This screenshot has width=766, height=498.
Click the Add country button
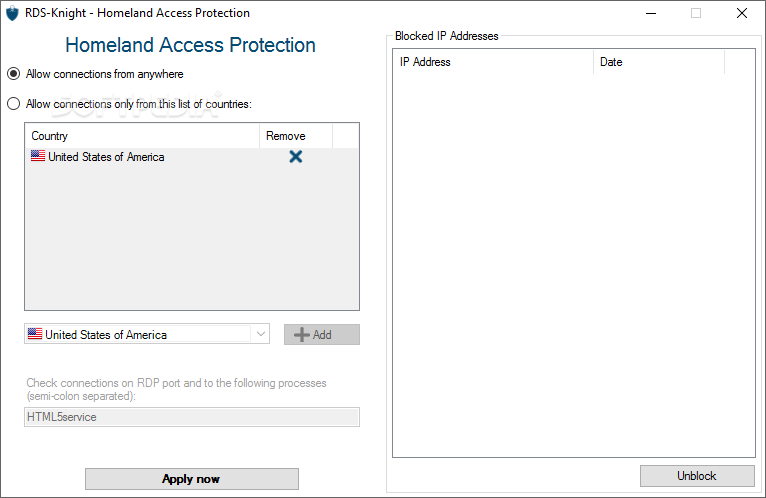pos(322,335)
